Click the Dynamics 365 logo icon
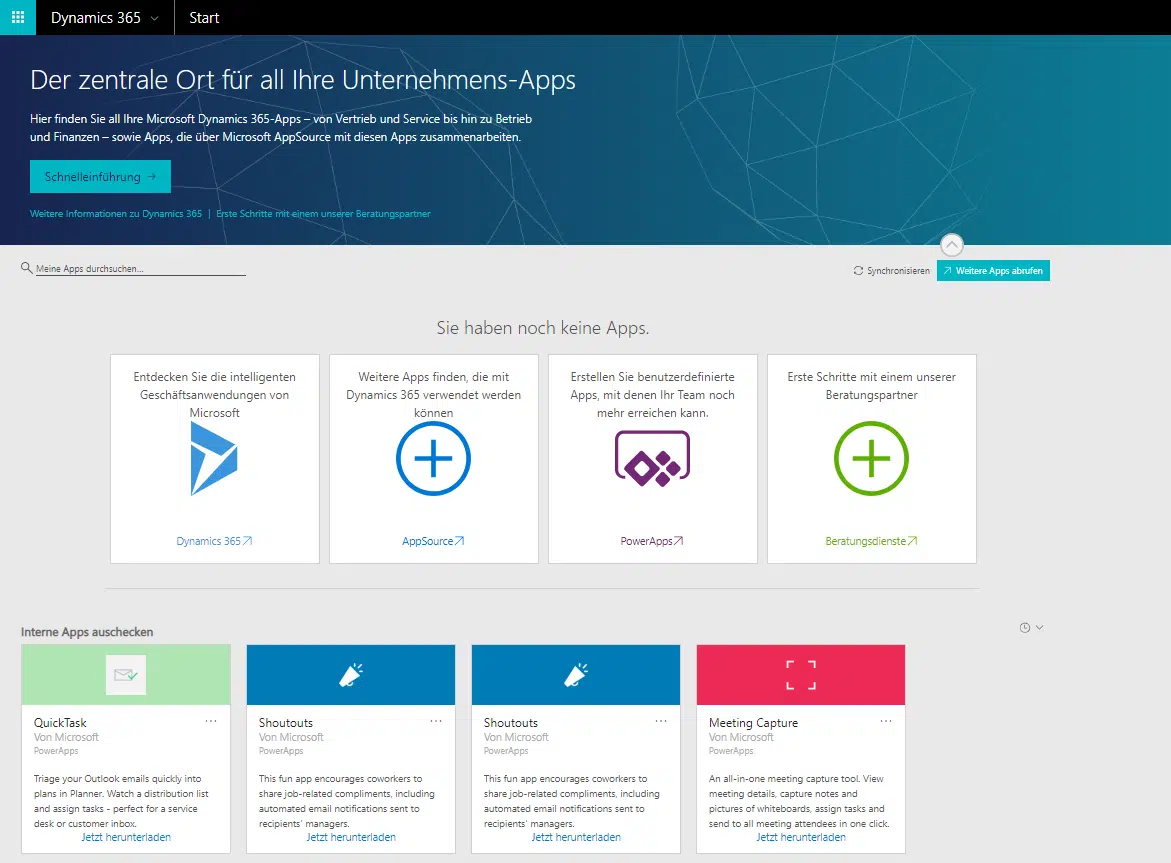 point(214,458)
